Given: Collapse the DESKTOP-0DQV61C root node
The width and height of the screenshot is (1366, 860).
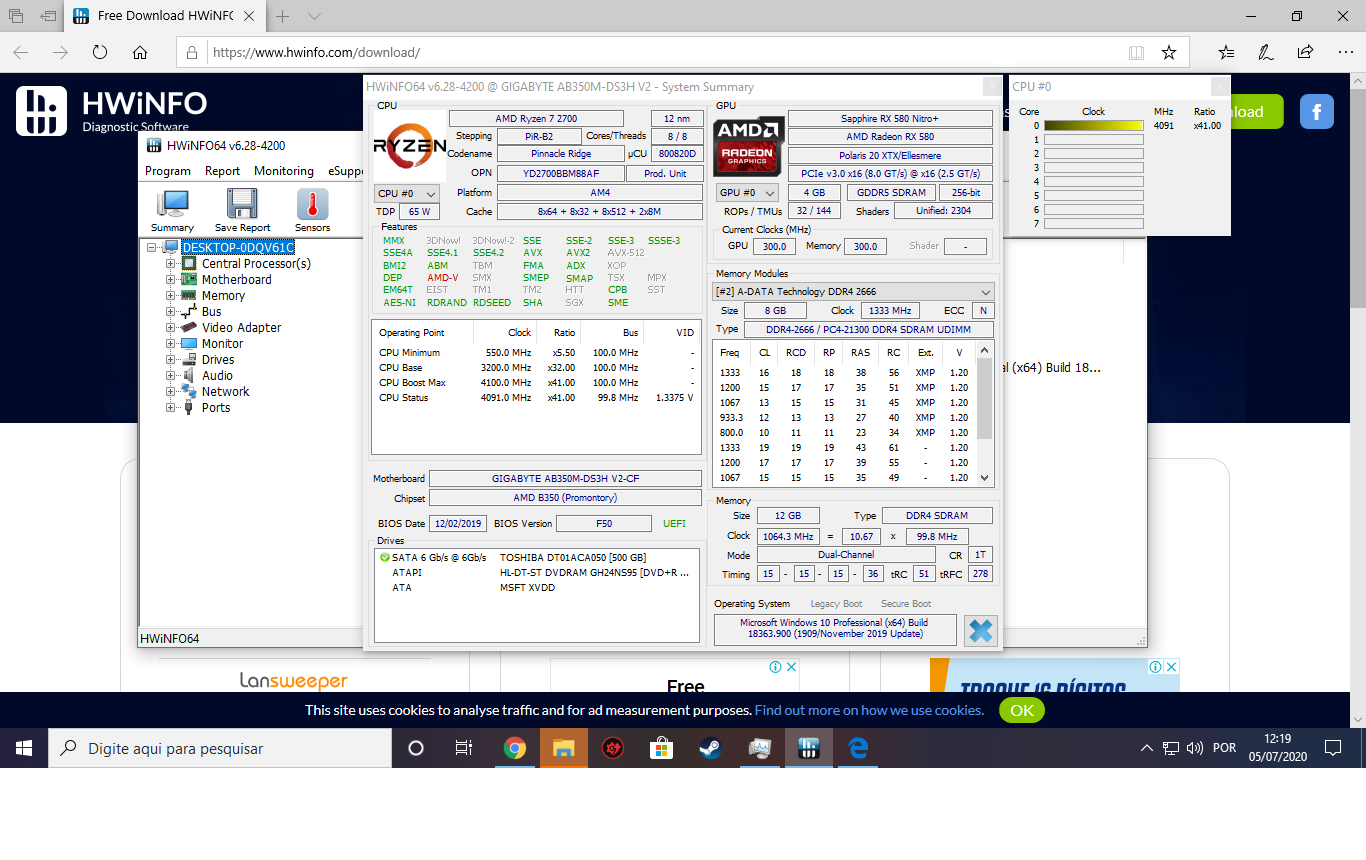Looking at the screenshot, I should (x=152, y=248).
